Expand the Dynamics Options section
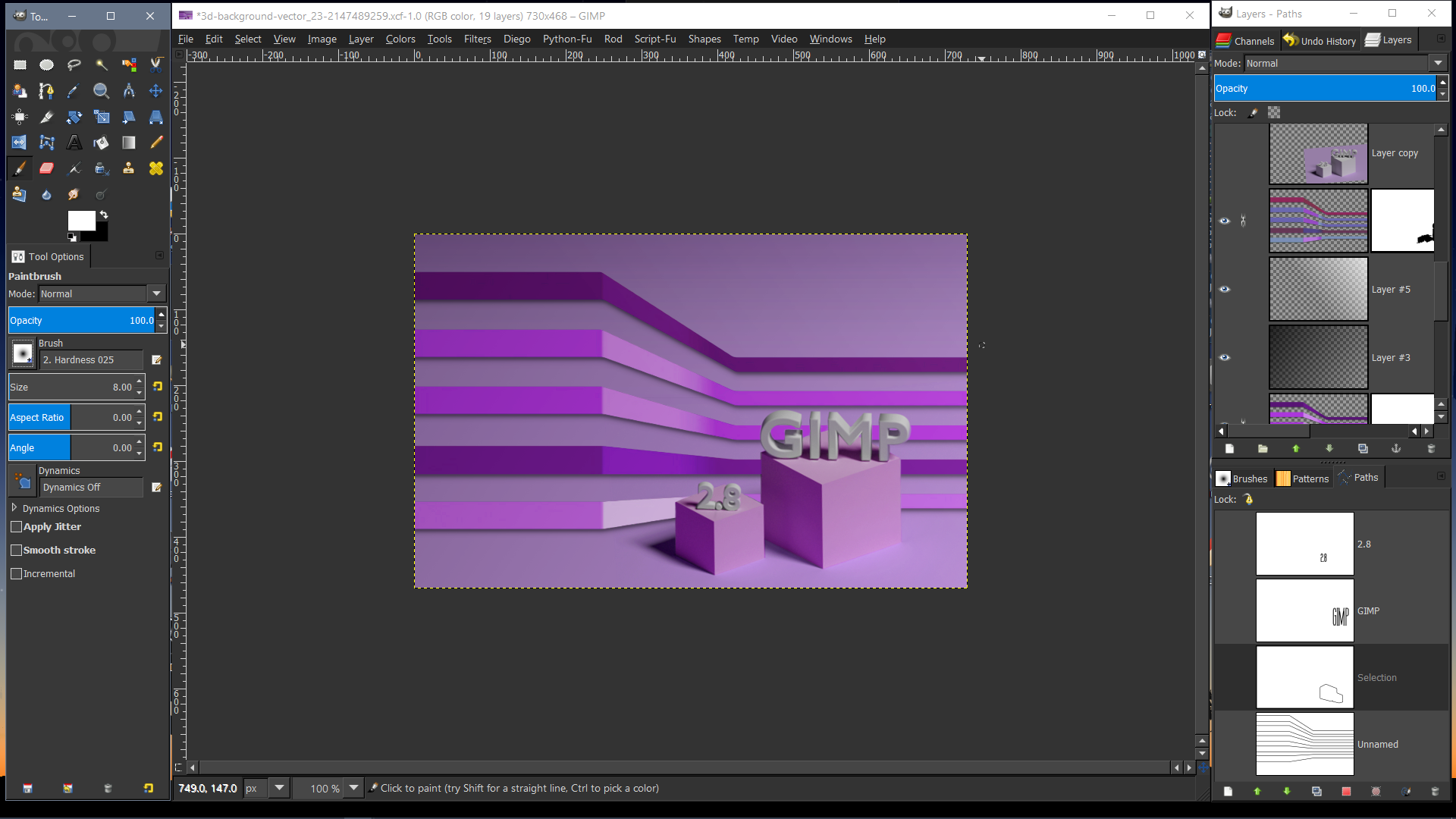The image size is (1456, 819). (14, 508)
